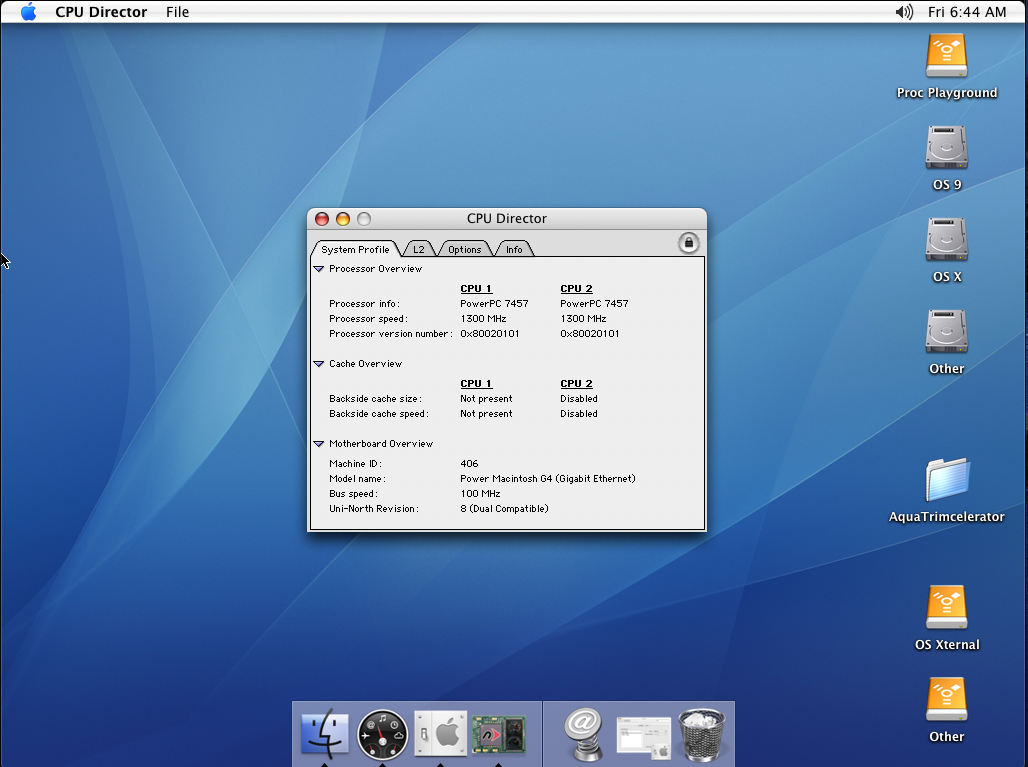This screenshot has width=1028, height=767.
Task: Click the Finder icon in the Dock
Action: point(325,734)
